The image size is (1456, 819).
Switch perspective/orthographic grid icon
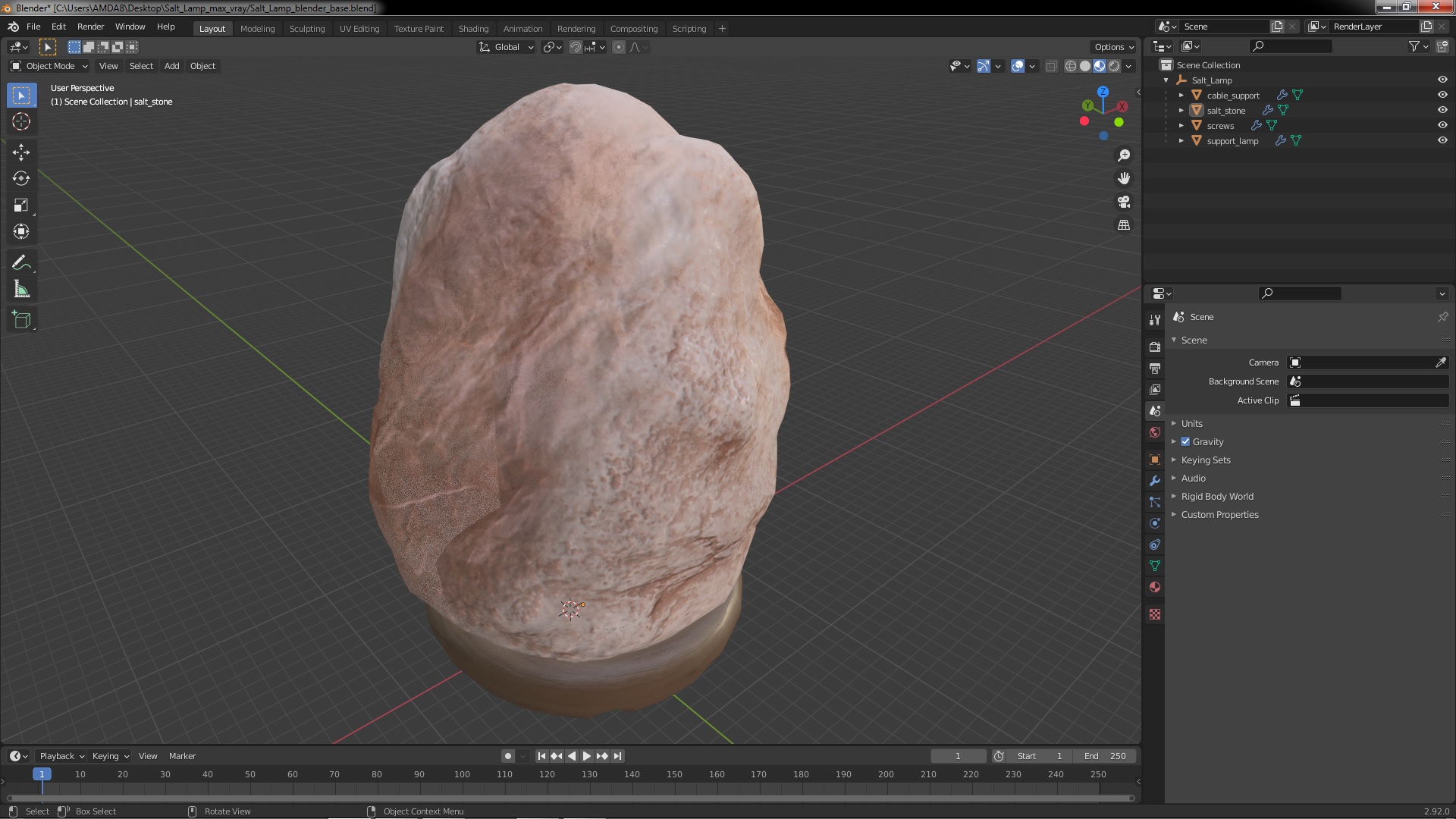pyautogui.click(x=1124, y=225)
